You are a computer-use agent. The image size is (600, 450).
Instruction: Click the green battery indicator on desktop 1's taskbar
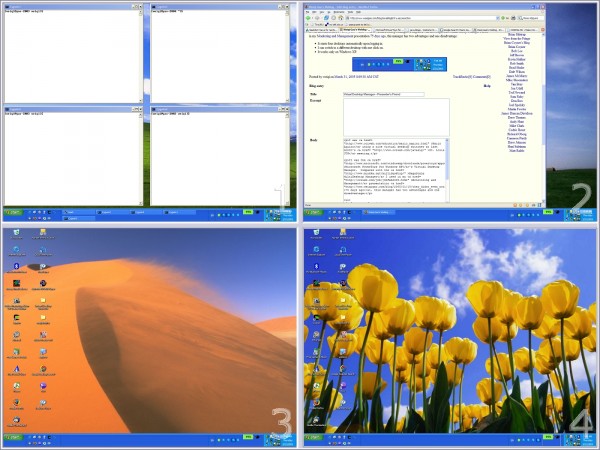pyautogui.click(x=248, y=212)
